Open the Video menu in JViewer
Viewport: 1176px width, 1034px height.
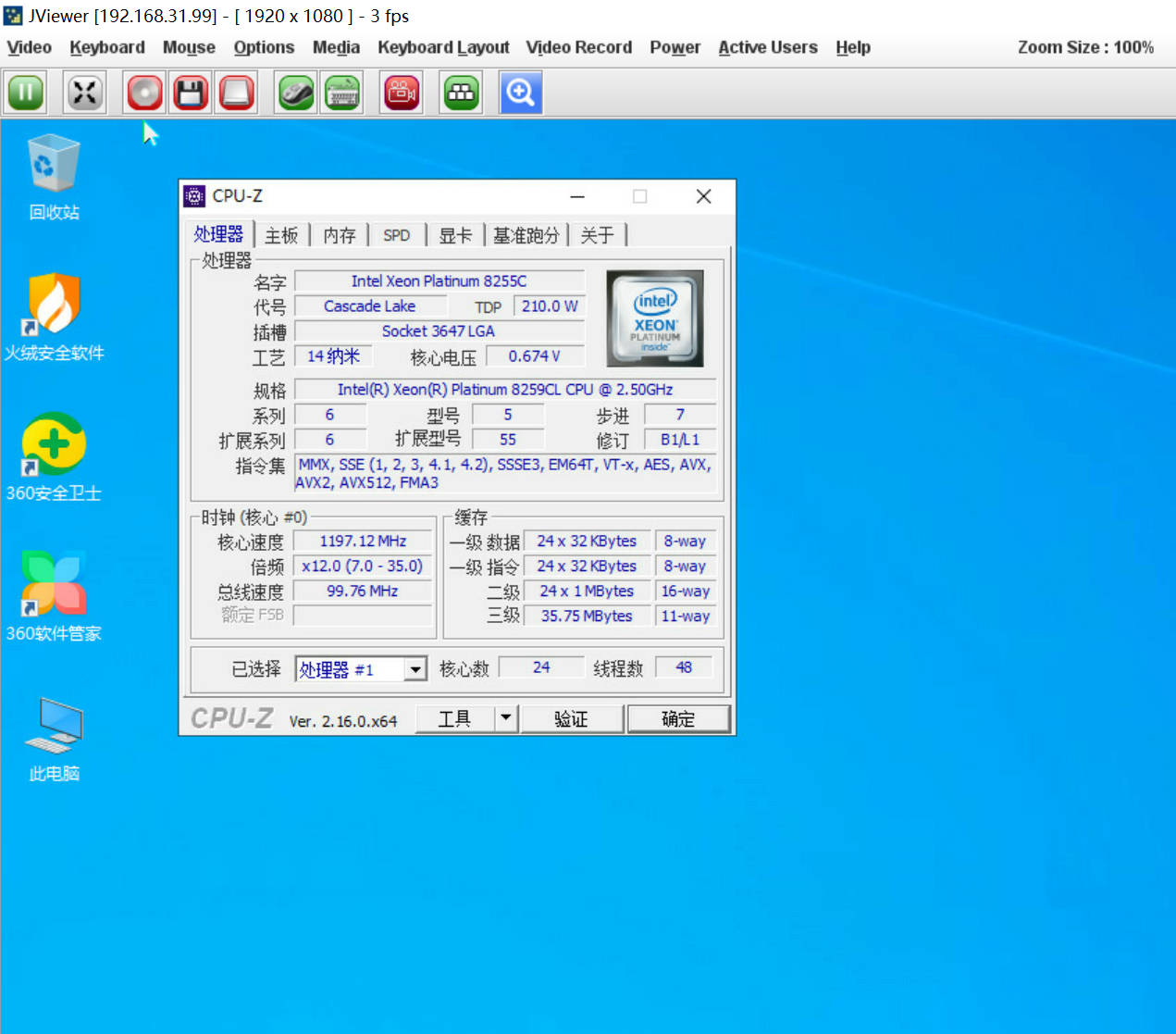click(30, 47)
